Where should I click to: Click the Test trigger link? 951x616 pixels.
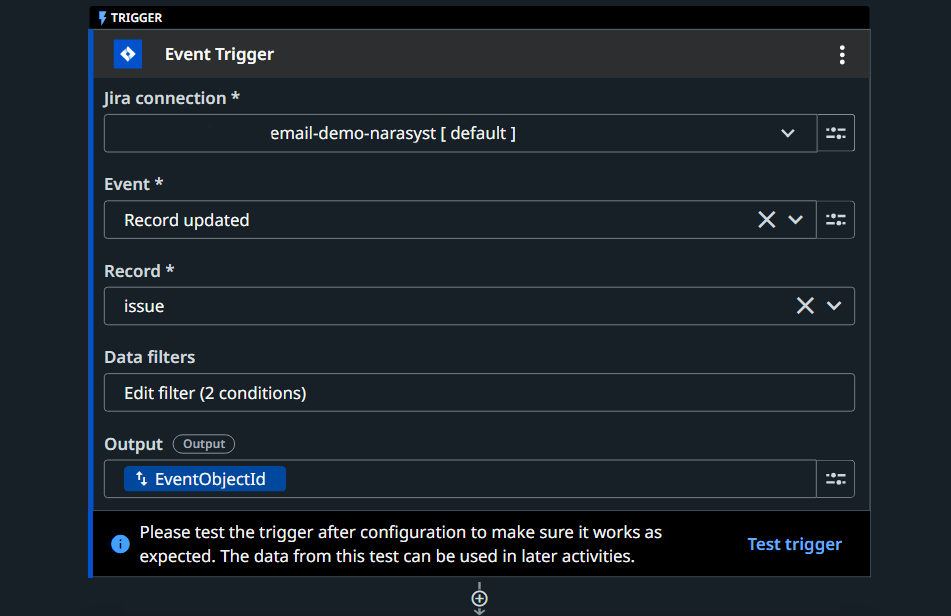pos(794,544)
